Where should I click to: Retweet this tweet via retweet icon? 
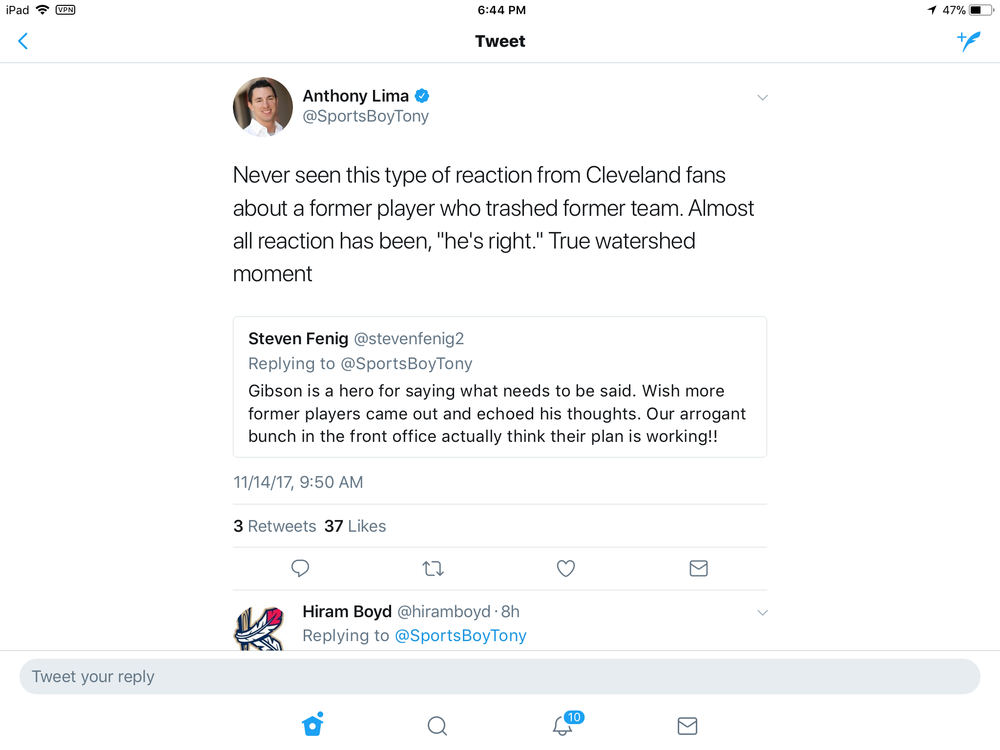(433, 568)
